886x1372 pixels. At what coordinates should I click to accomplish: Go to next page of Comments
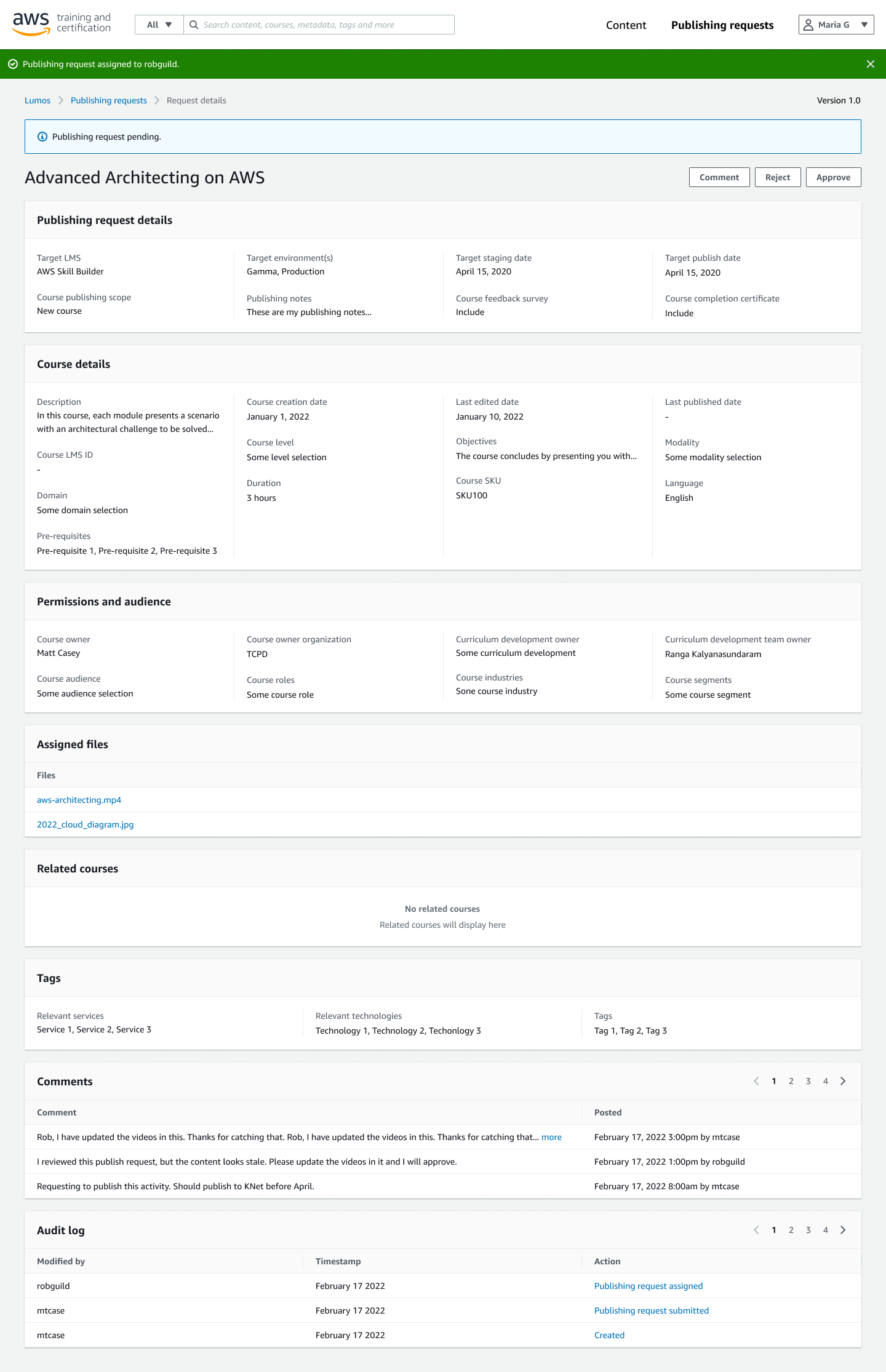click(843, 1081)
